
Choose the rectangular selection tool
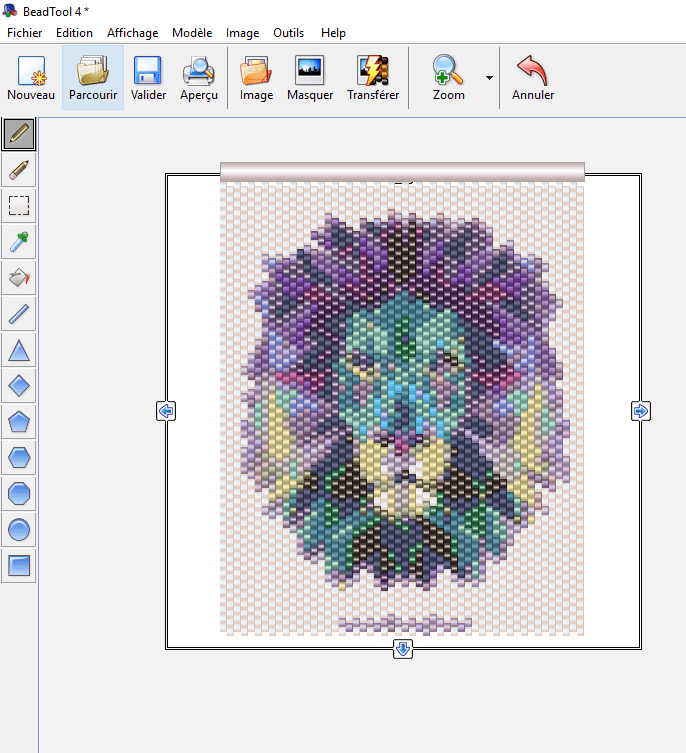point(19,206)
